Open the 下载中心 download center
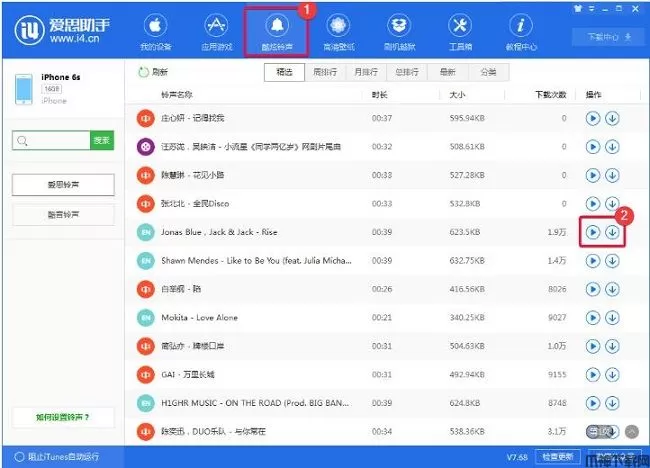Image resolution: width=650 pixels, height=468 pixels. (x=605, y=36)
